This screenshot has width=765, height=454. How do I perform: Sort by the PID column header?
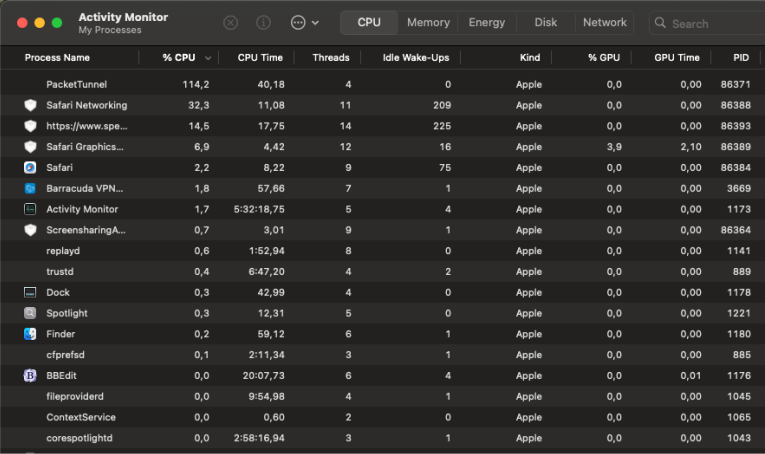(x=741, y=58)
